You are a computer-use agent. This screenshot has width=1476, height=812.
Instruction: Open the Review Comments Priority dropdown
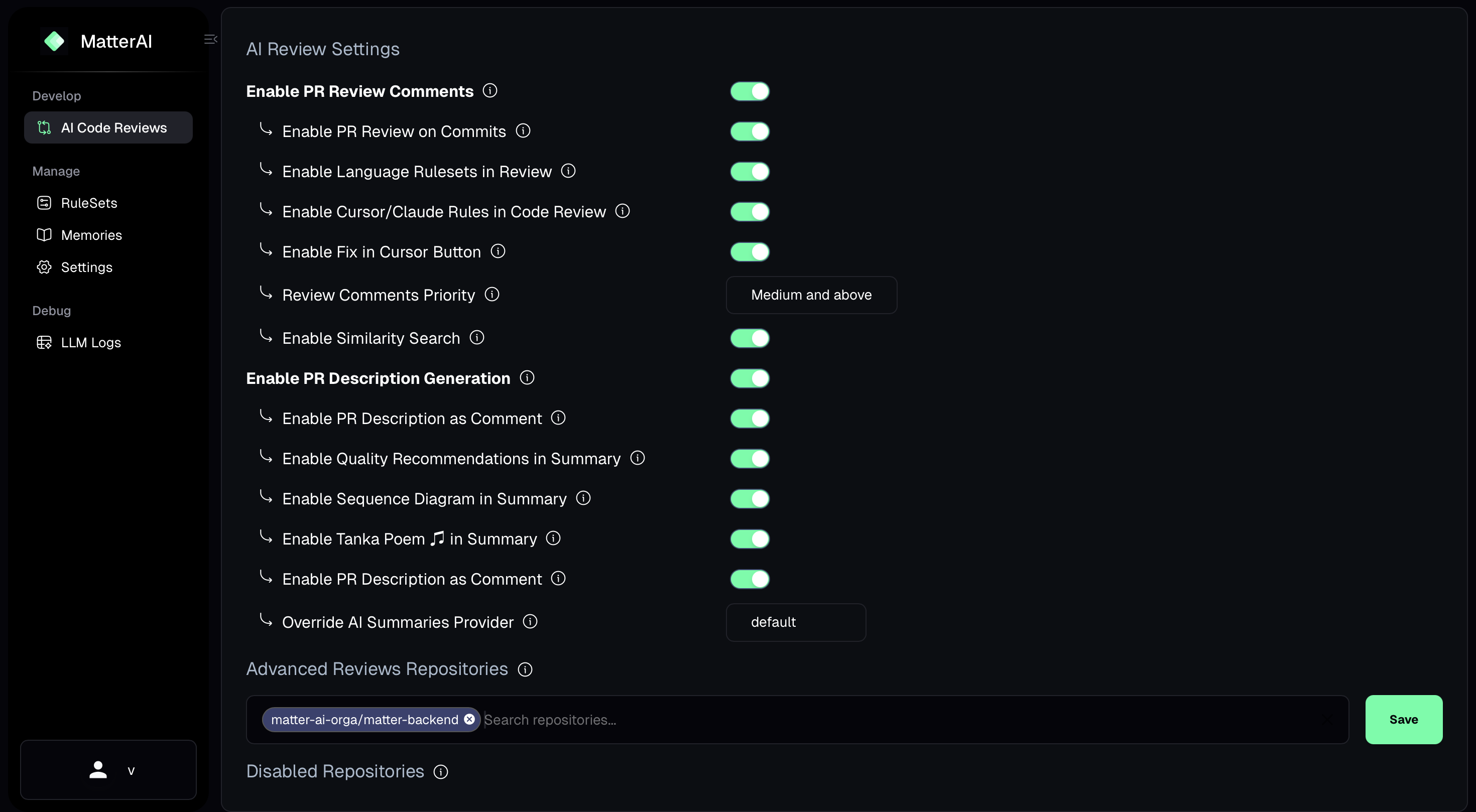click(x=810, y=295)
